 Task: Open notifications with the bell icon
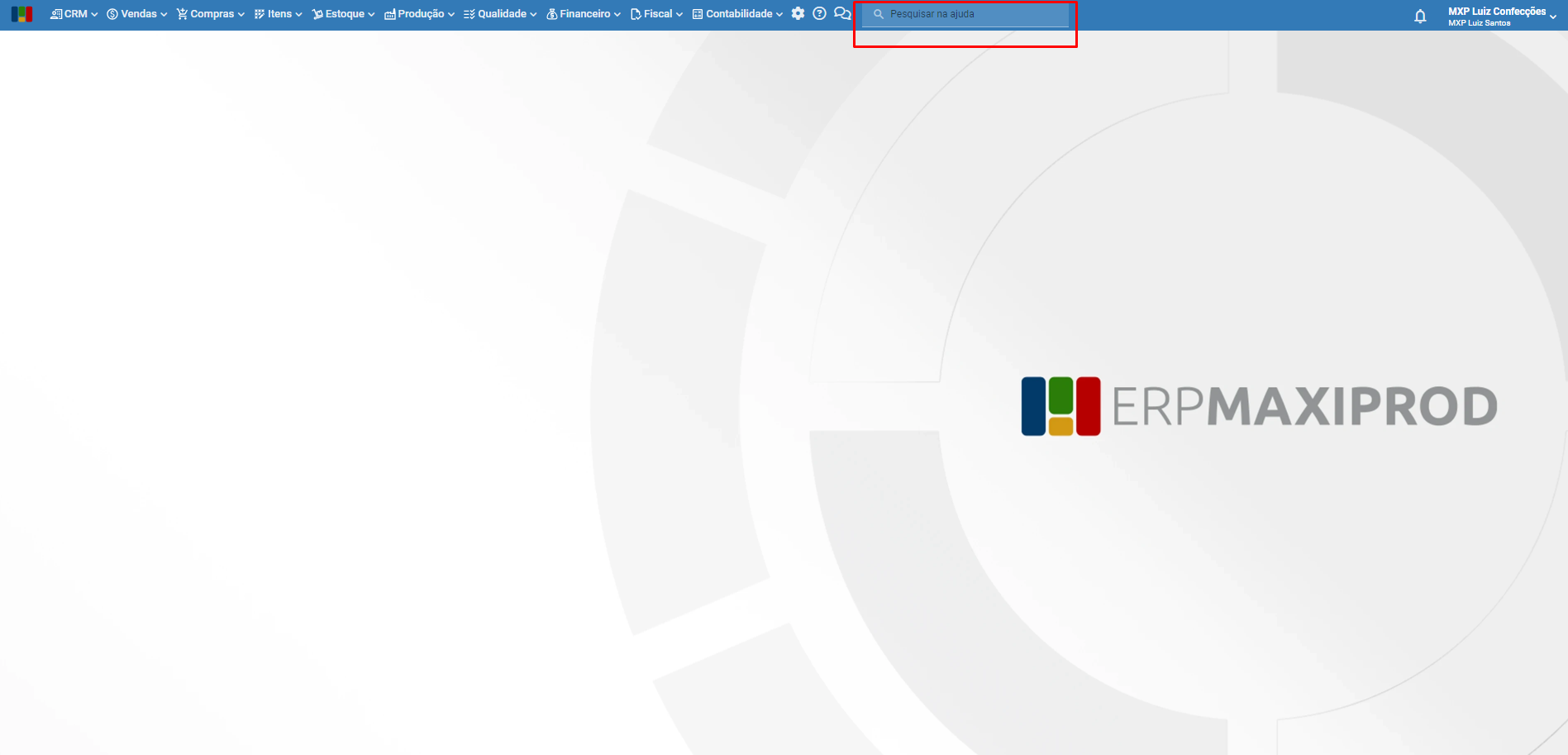tap(1420, 16)
